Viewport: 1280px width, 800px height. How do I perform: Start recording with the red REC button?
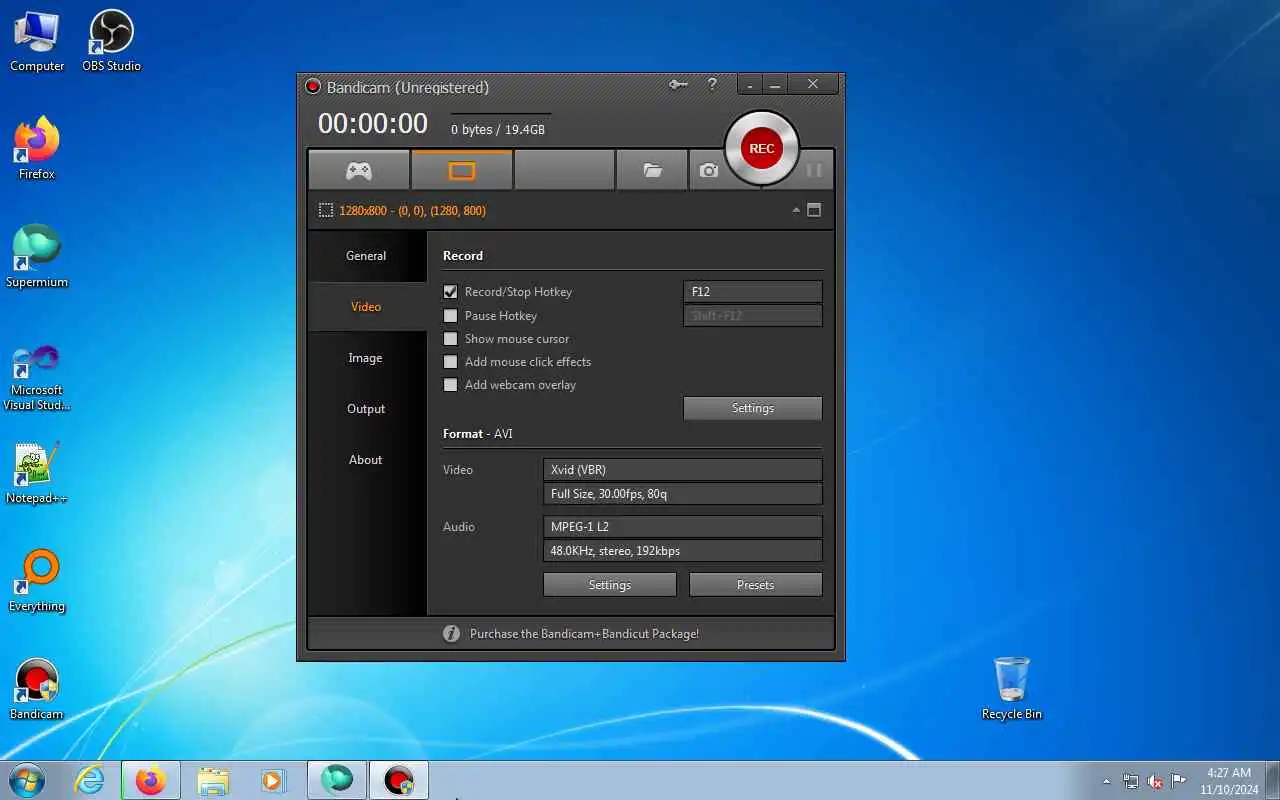pyautogui.click(x=761, y=148)
